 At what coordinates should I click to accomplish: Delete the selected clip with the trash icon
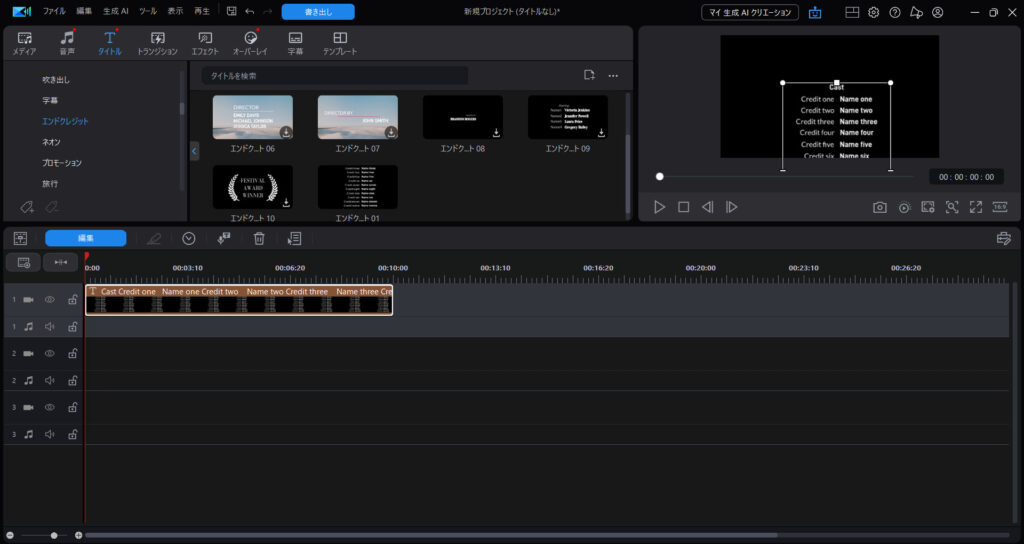click(x=259, y=238)
